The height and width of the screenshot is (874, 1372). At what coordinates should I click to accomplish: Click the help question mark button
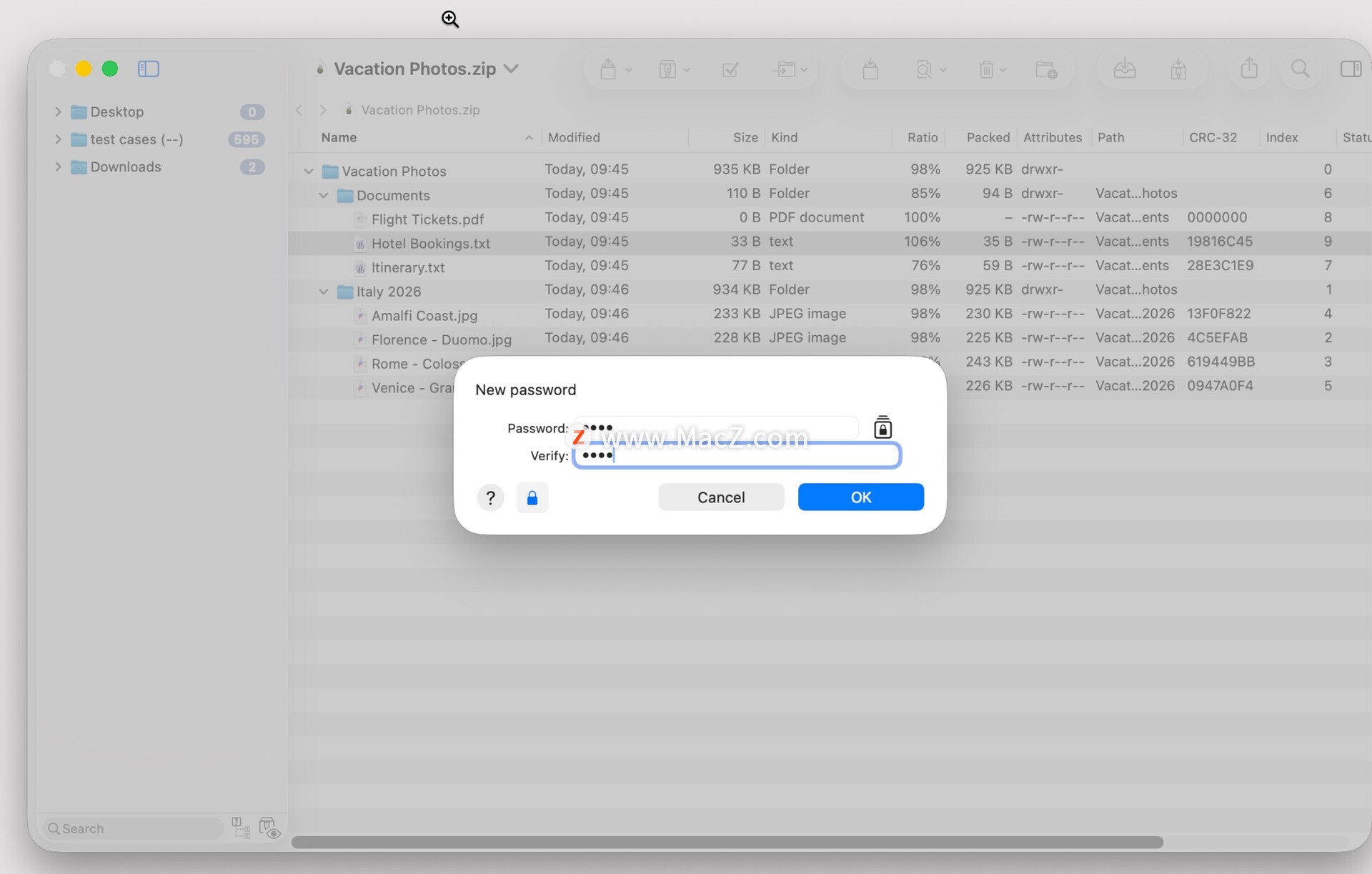[491, 497]
